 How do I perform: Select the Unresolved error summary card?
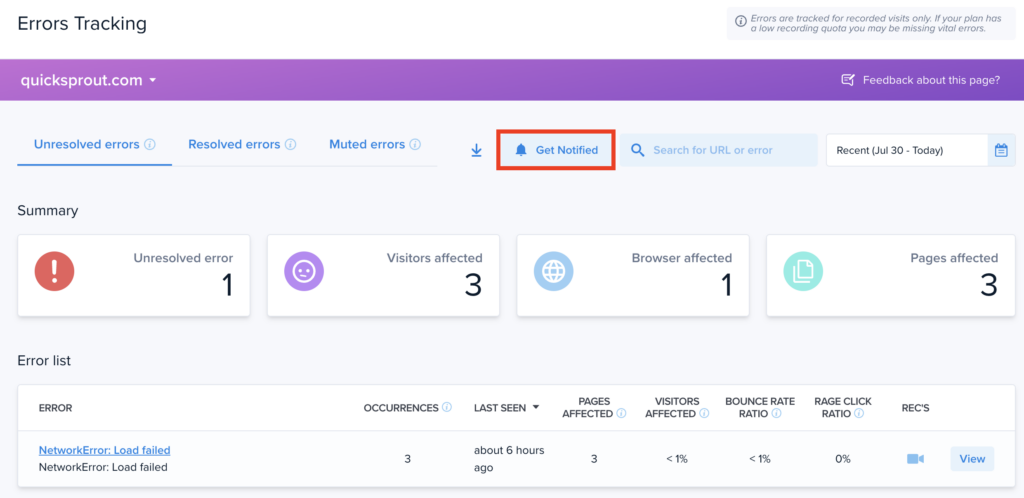tap(134, 276)
